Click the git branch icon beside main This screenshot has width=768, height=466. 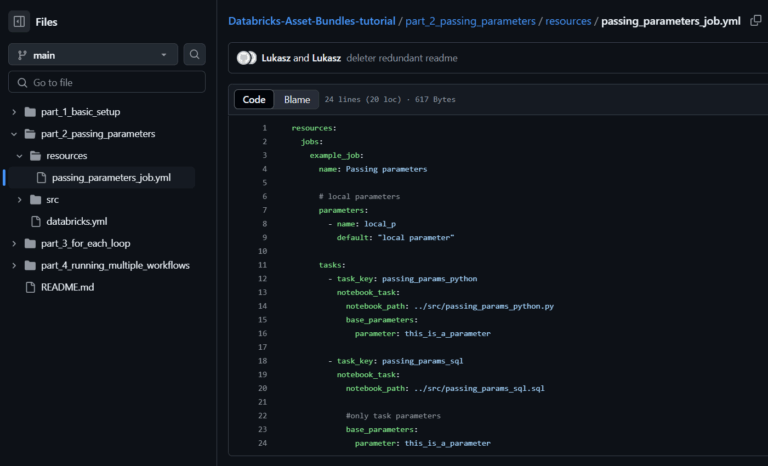click(22, 55)
